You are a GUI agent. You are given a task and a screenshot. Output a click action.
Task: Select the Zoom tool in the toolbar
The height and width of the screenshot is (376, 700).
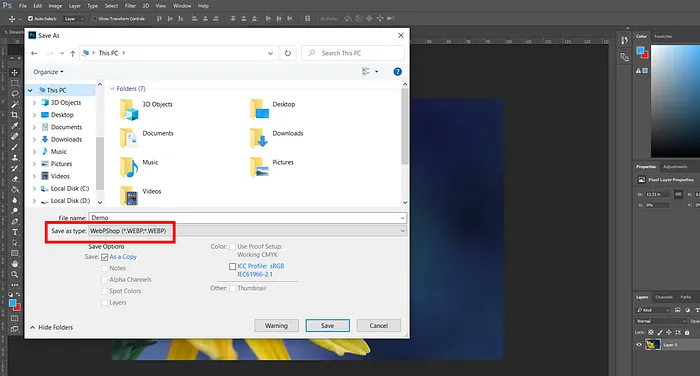[x=14, y=275]
